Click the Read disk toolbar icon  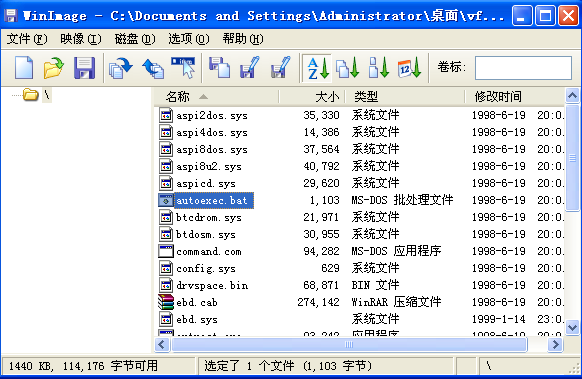pyautogui.click(x=121, y=68)
